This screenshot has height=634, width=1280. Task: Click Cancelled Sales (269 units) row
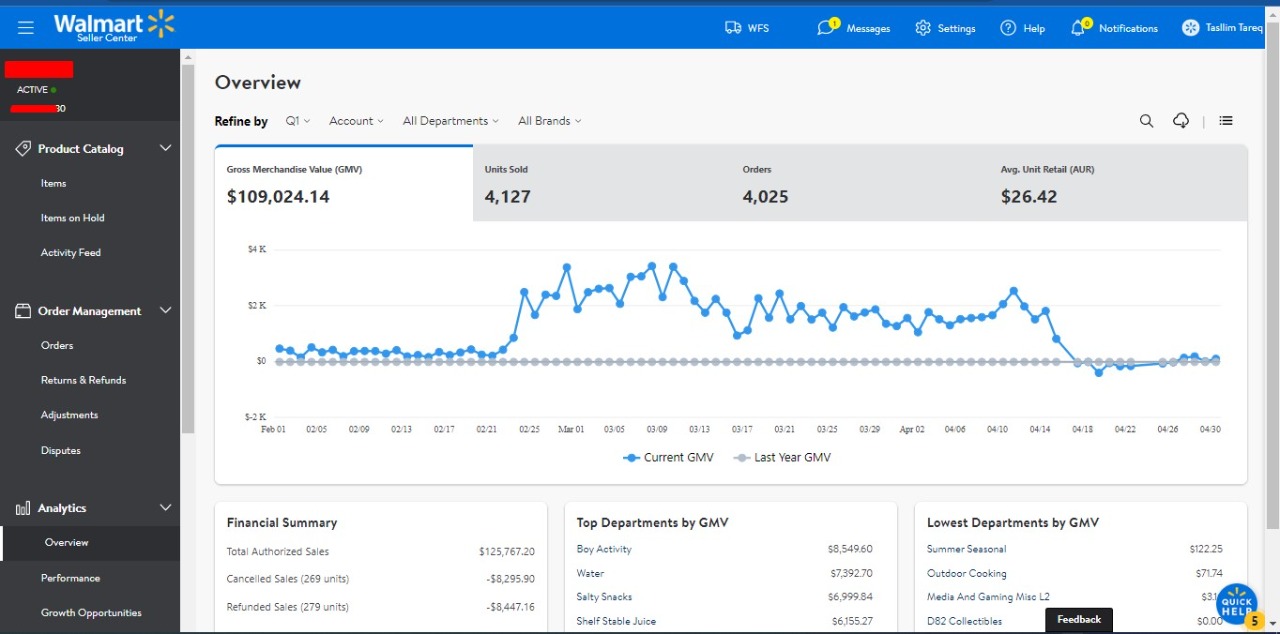(x=381, y=579)
